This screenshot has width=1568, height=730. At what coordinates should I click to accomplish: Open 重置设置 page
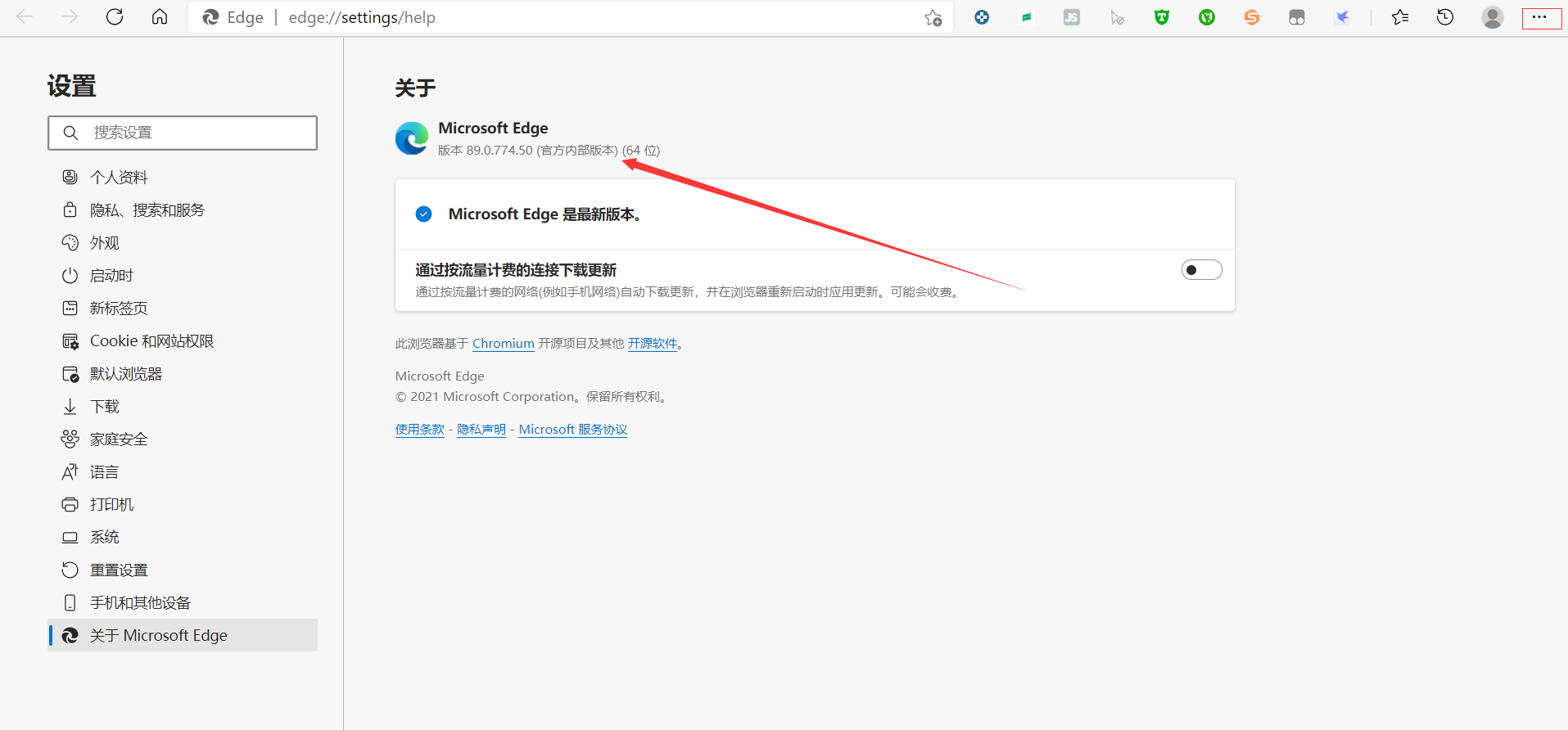[183, 570]
